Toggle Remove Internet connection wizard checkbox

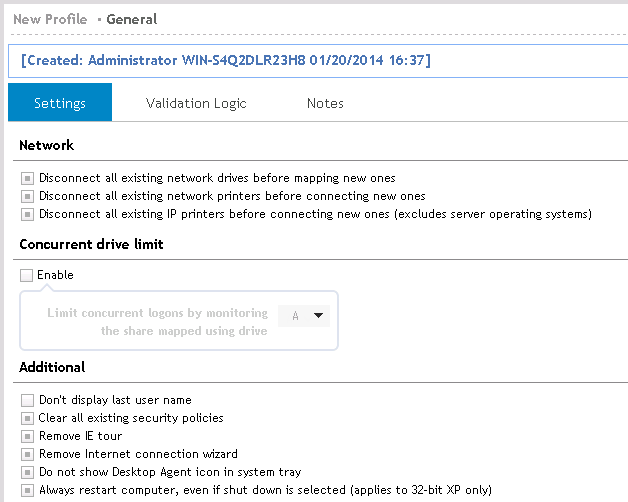pyautogui.click(x=27, y=454)
